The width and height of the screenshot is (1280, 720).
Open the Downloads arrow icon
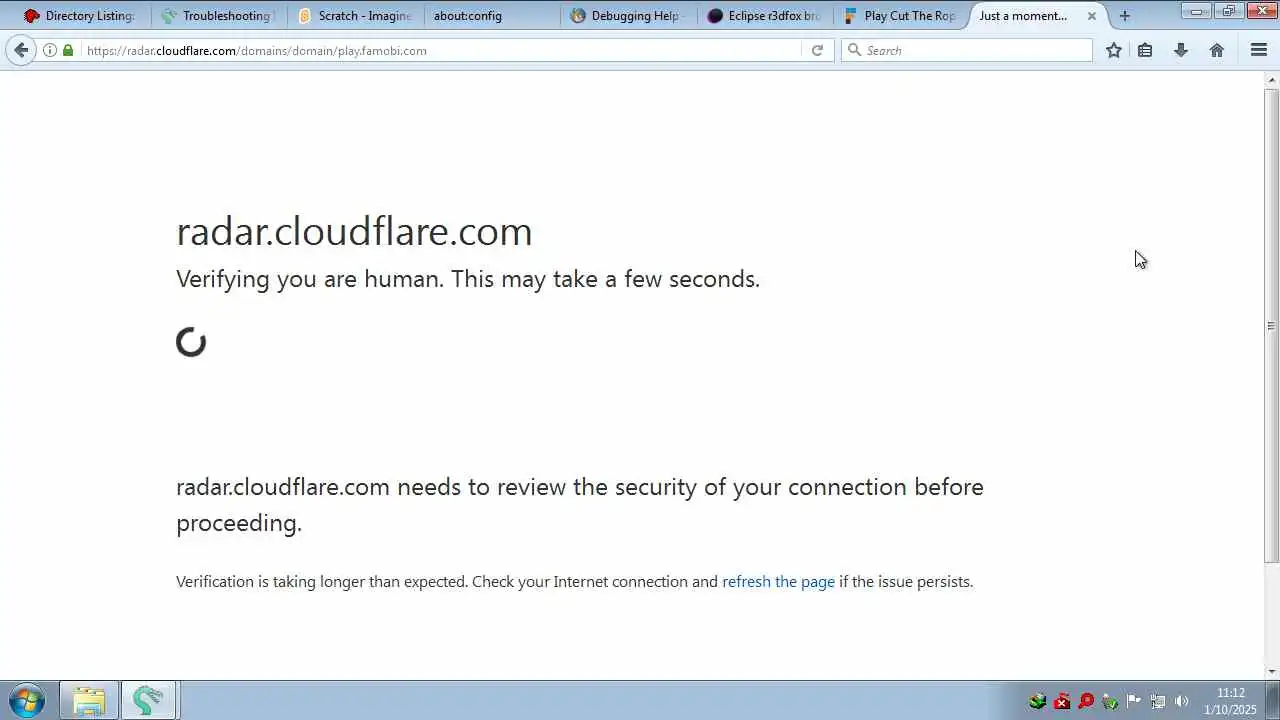tap(1180, 50)
